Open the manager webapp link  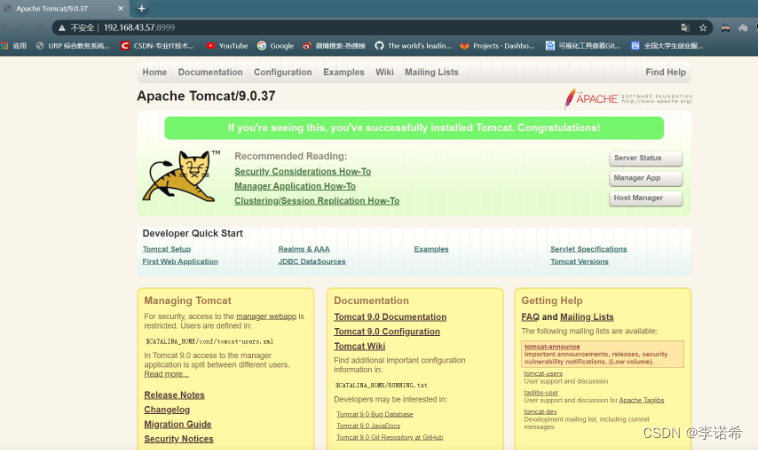click(x=266, y=316)
